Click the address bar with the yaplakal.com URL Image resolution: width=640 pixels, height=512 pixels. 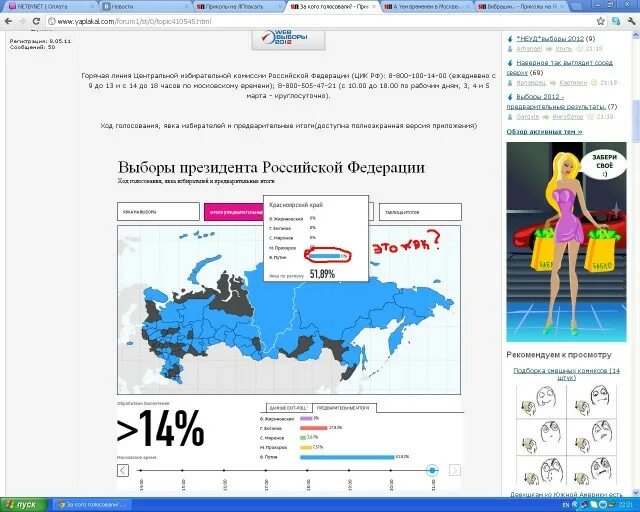(320, 21)
